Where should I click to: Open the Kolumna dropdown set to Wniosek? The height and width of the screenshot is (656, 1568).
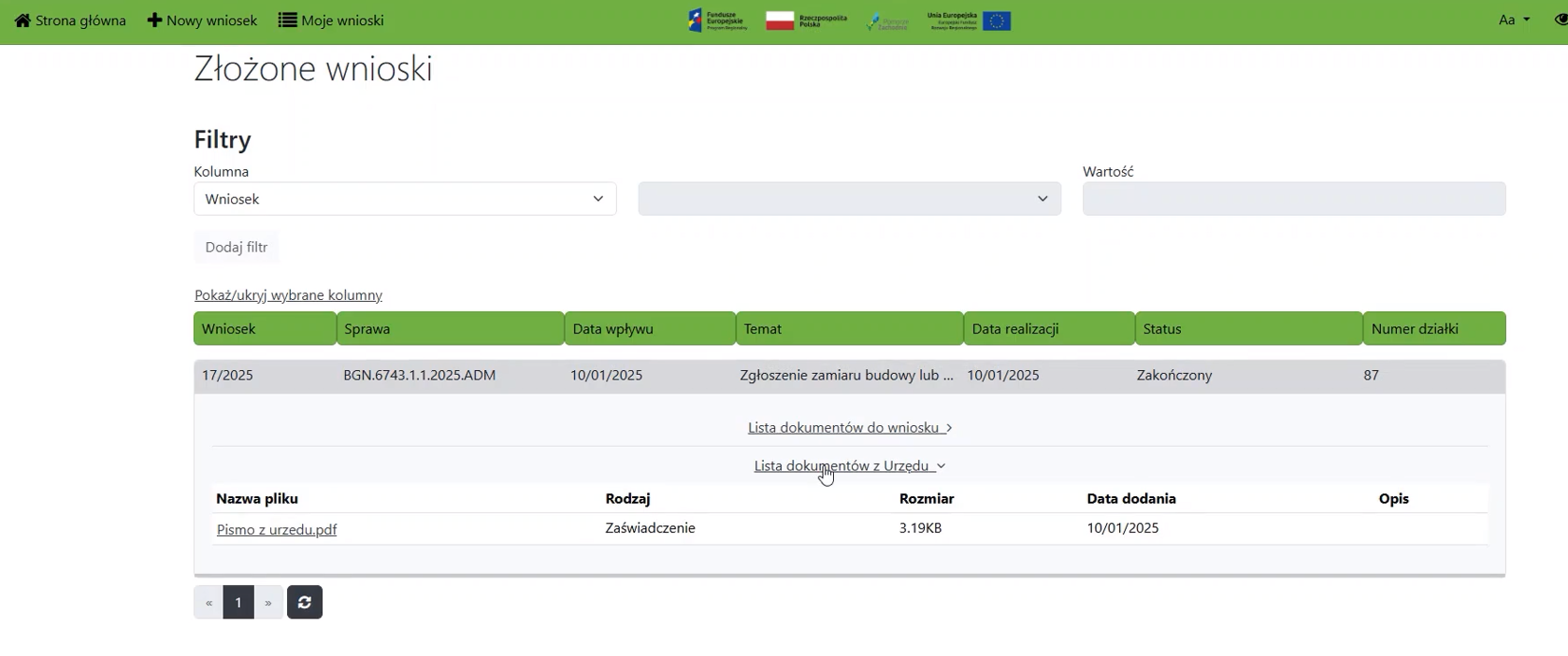(x=405, y=199)
